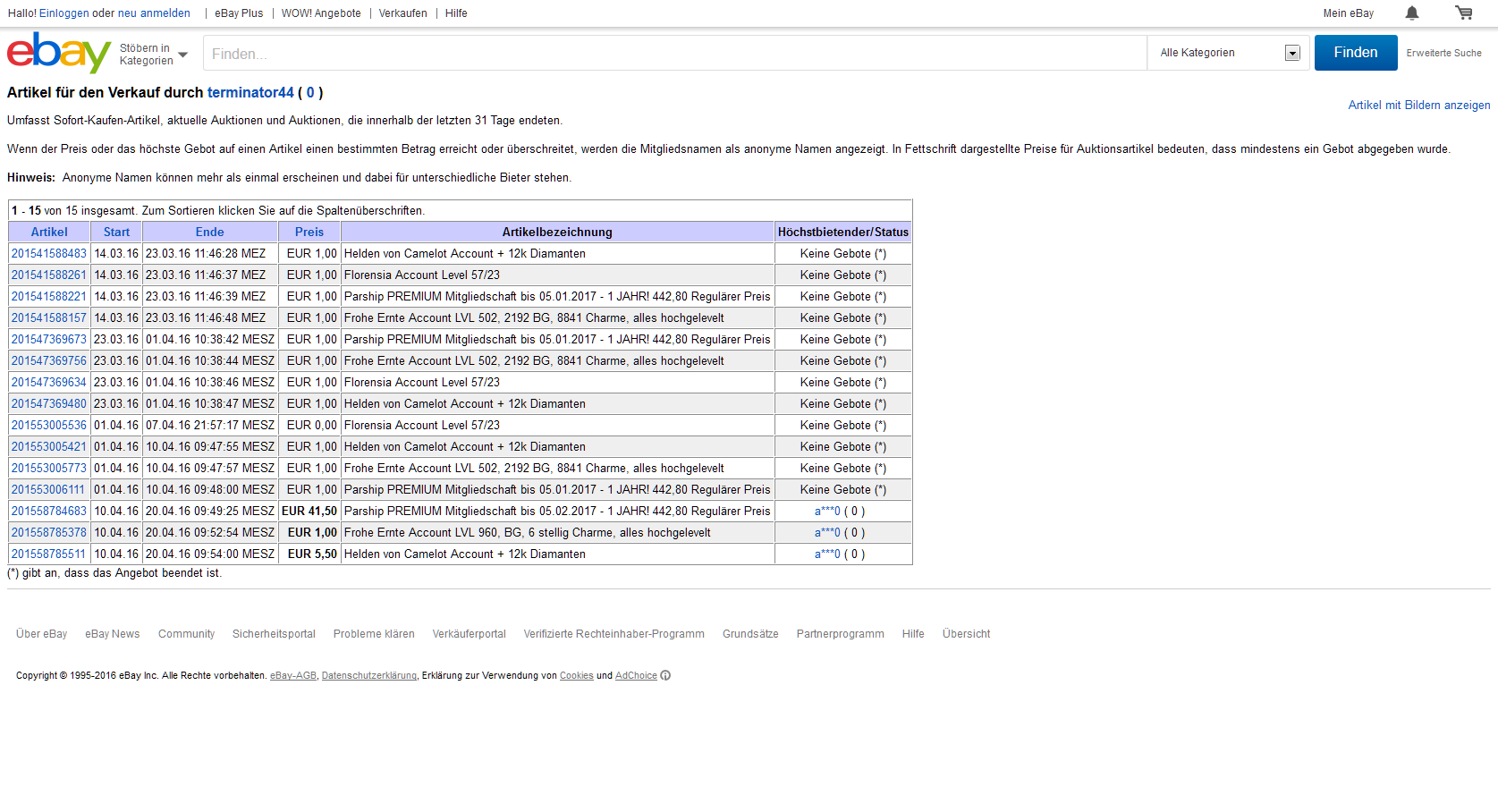Open item 201547369756
The height and width of the screenshot is (812, 1498).
pos(49,361)
